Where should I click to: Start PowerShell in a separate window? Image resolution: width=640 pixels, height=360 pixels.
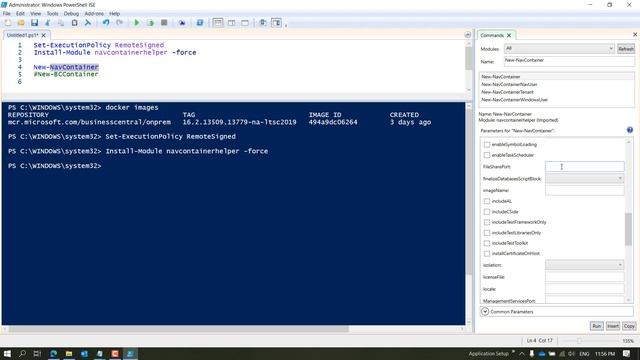pyautogui.click(x=200, y=23)
